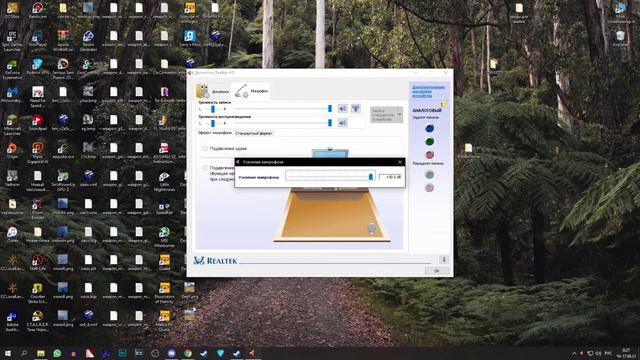Open the Epic Games Launcher desktop shortcut

point(12,40)
